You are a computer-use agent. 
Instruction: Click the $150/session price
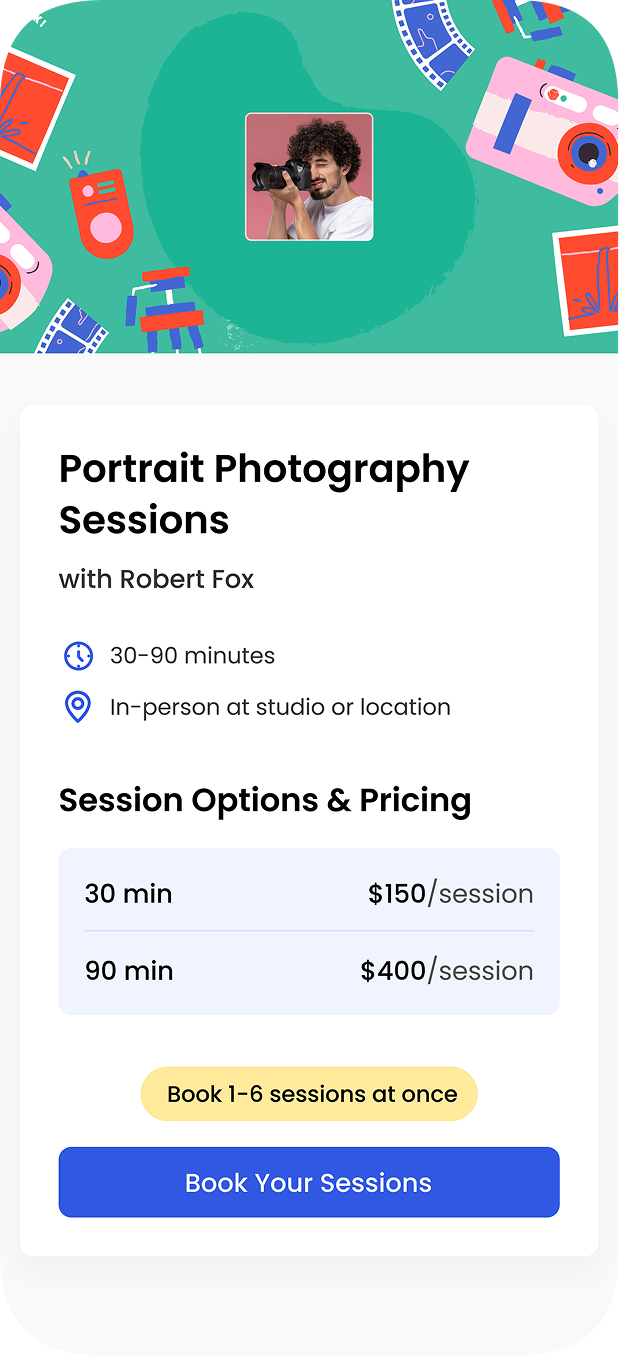[450, 893]
